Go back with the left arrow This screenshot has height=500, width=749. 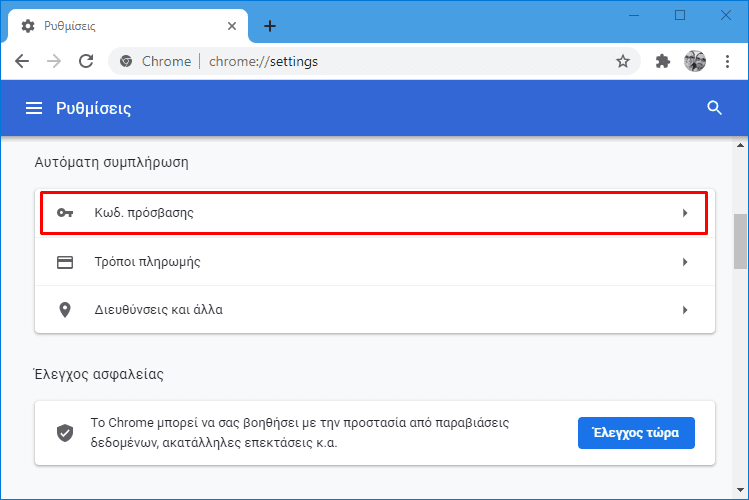pos(22,61)
